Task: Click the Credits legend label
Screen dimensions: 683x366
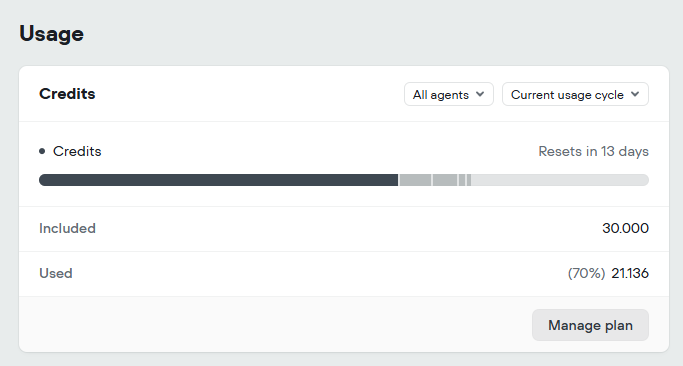Action: 77,151
